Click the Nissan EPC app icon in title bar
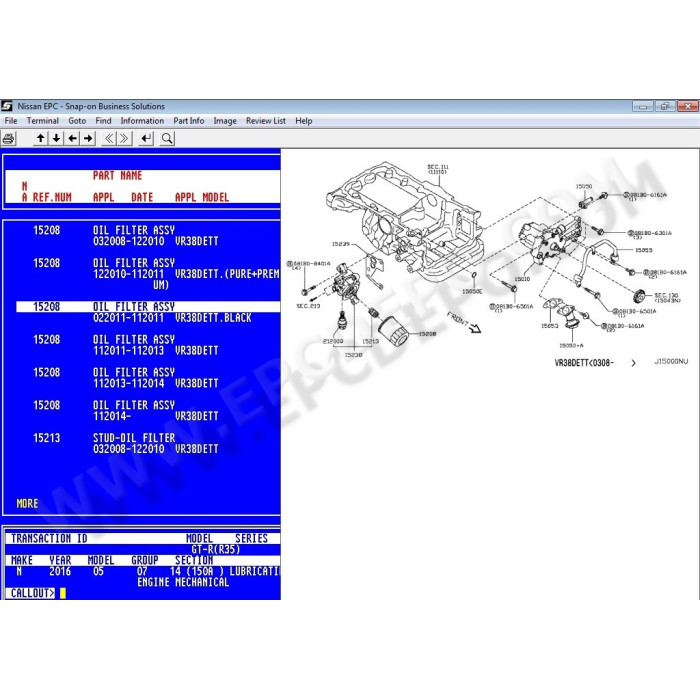This screenshot has width=700, height=700. pos(7,106)
